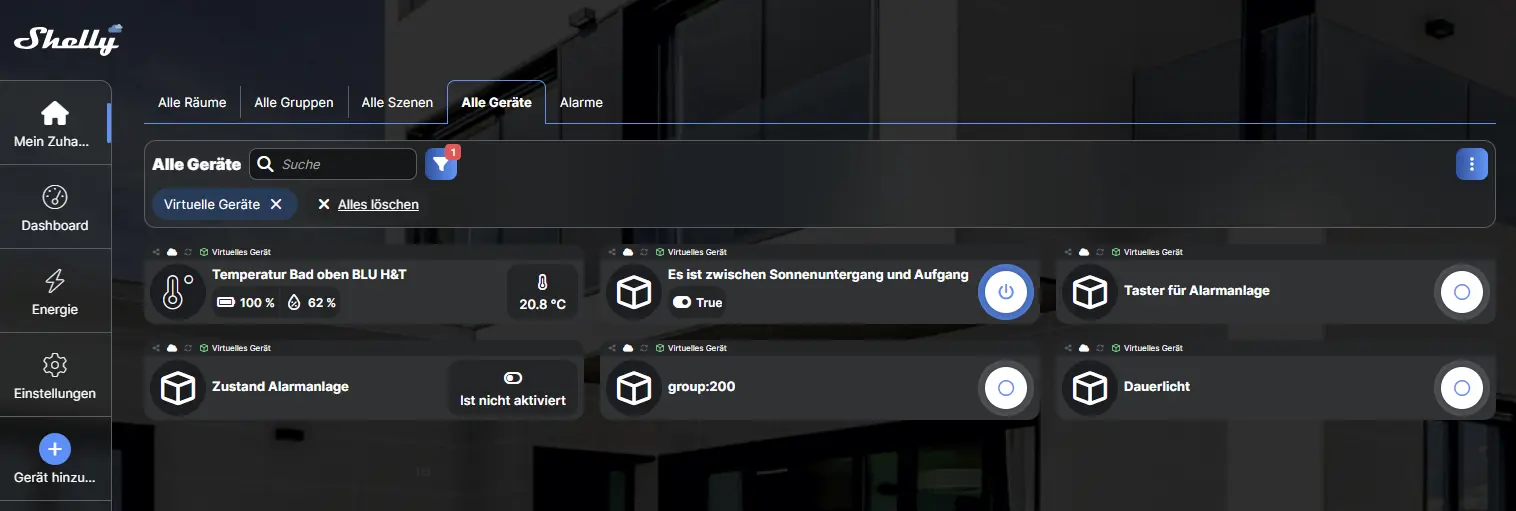This screenshot has width=1516, height=511.
Task: Click the Gerät hinzufügen plus icon
Action: (x=55, y=449)
